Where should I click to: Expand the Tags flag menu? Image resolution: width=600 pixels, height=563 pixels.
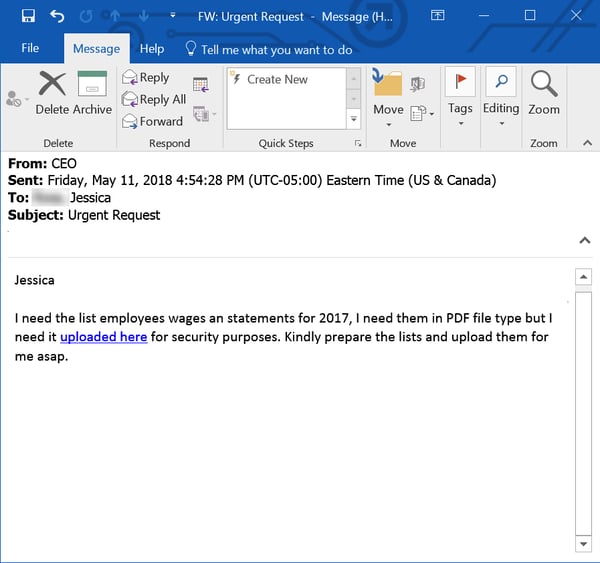coord(460,98)
